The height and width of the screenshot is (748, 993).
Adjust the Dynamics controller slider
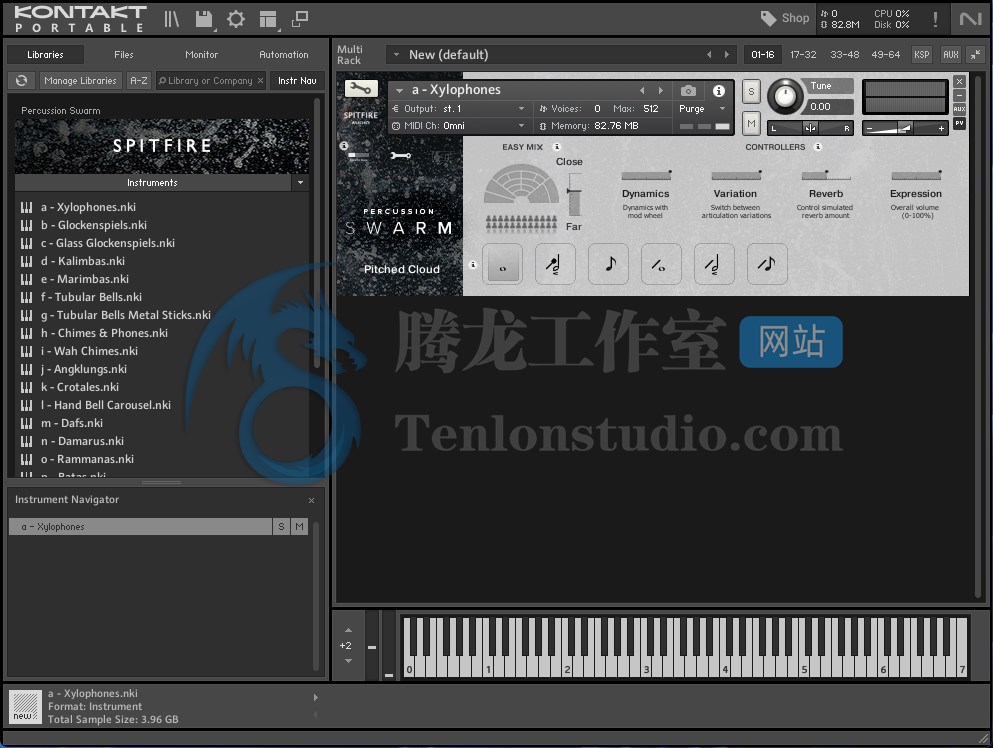[x=646, y=175]
